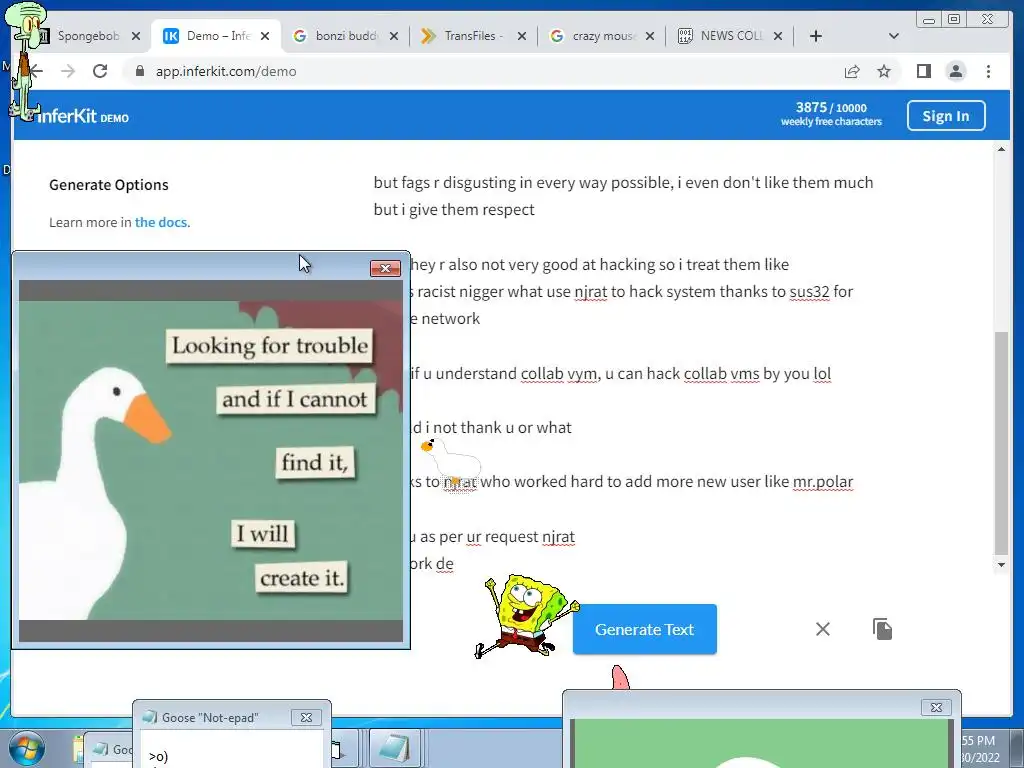Screen dimensions: 1024x768
Task: Close the Goose Not-epad window
Action: [x=306, y=717]
